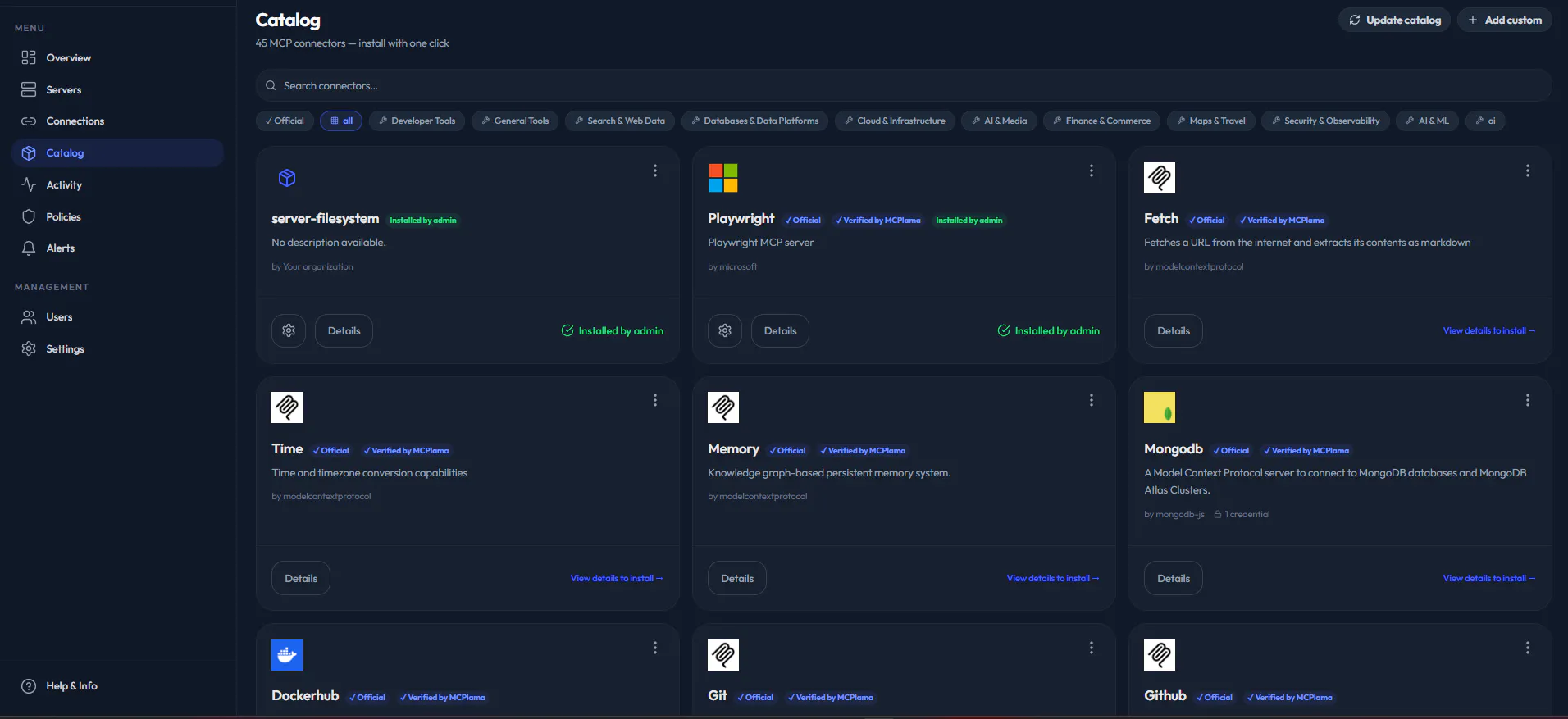The height and width of the screenshot is (719, 1568).
Task: Click the Help & Info question icon
Action: point(29,686)
